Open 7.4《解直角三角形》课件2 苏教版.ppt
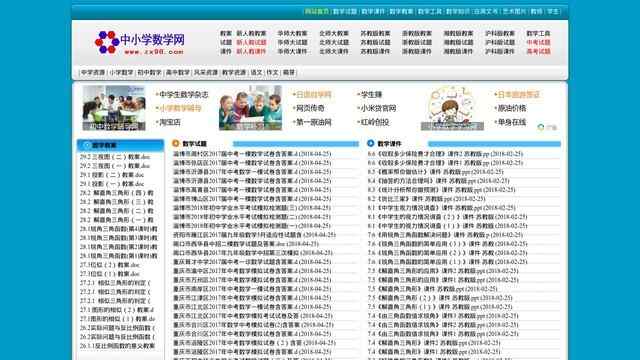 (434, 342)
